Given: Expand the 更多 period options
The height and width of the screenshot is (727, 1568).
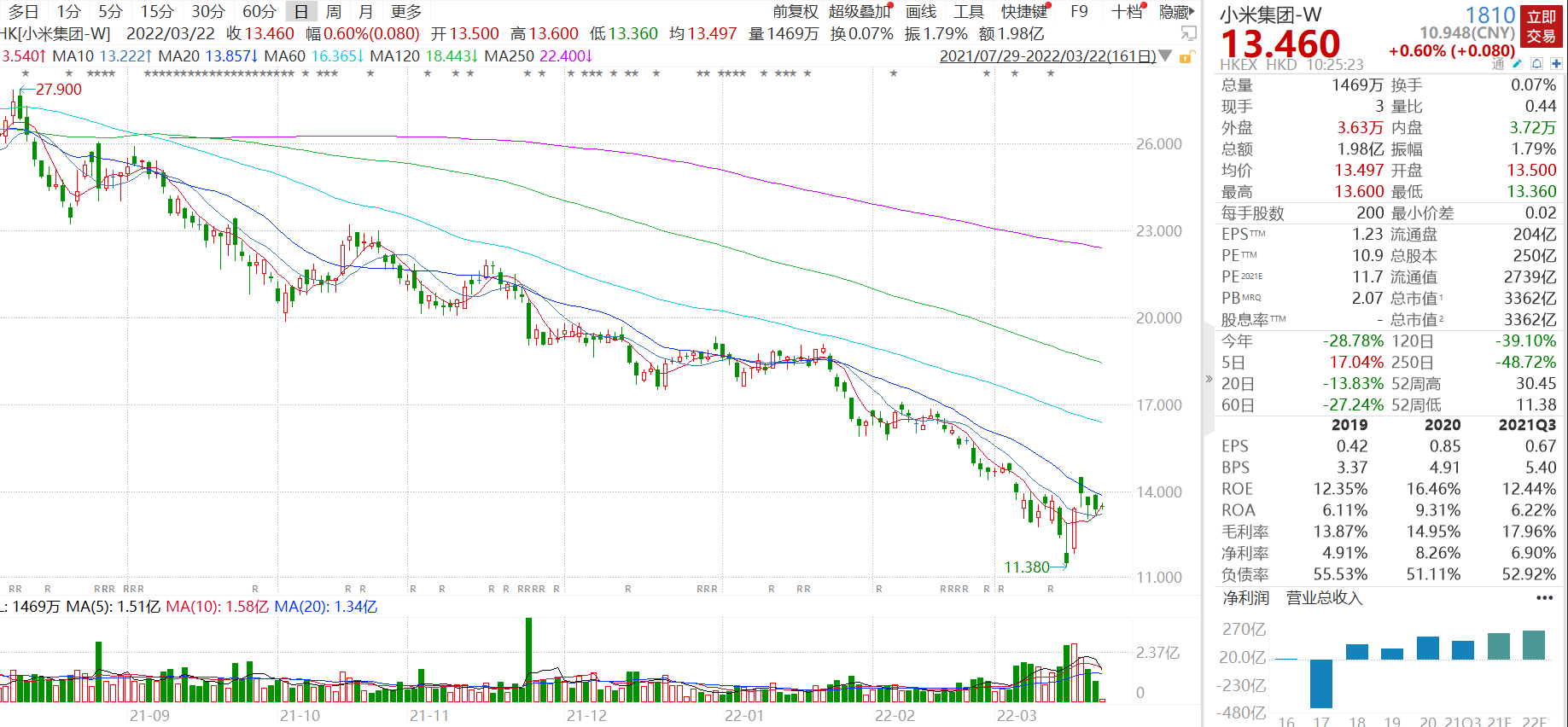Looking at the screenshot, I should [406, 12].
